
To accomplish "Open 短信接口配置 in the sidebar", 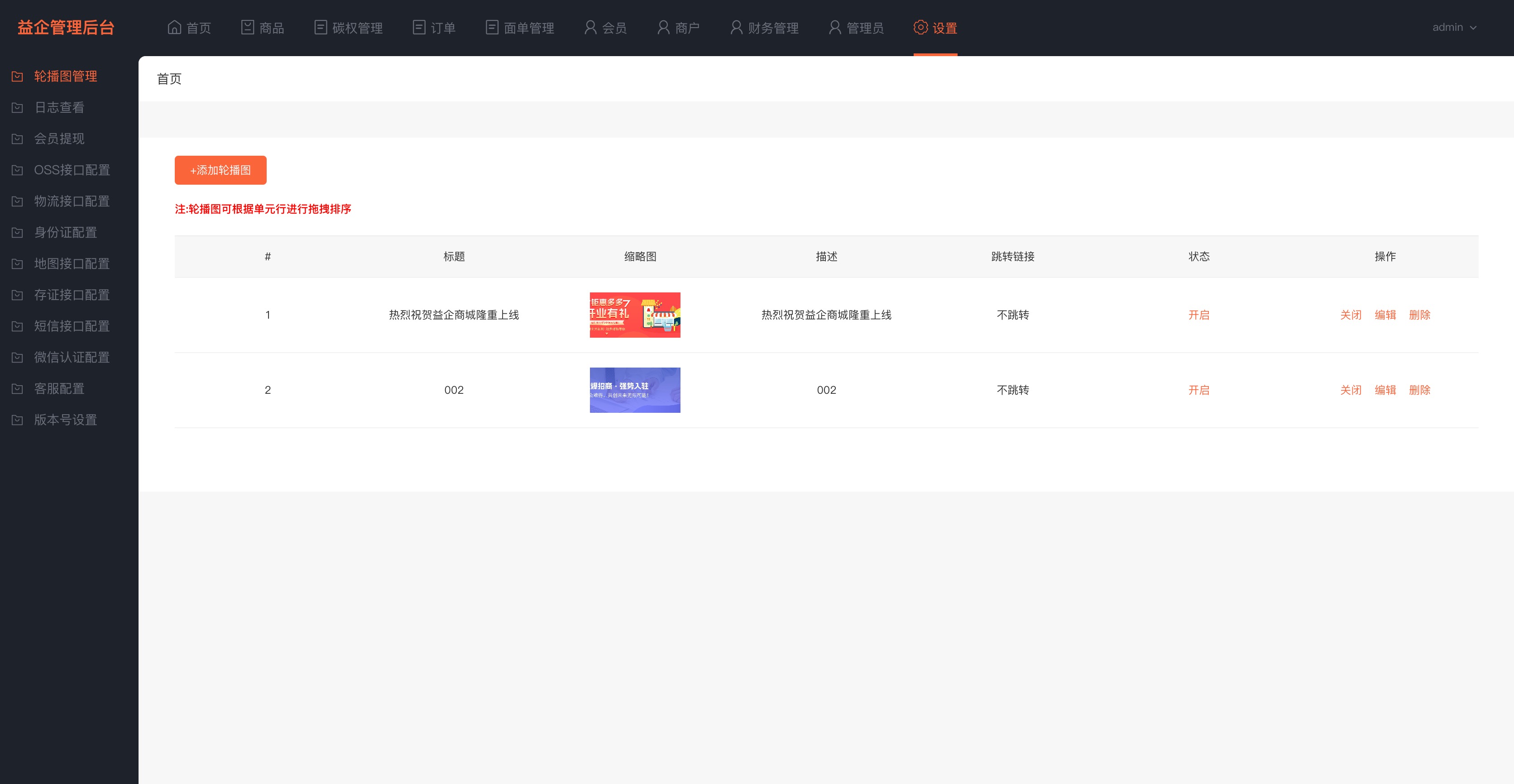I will point(72,325).
